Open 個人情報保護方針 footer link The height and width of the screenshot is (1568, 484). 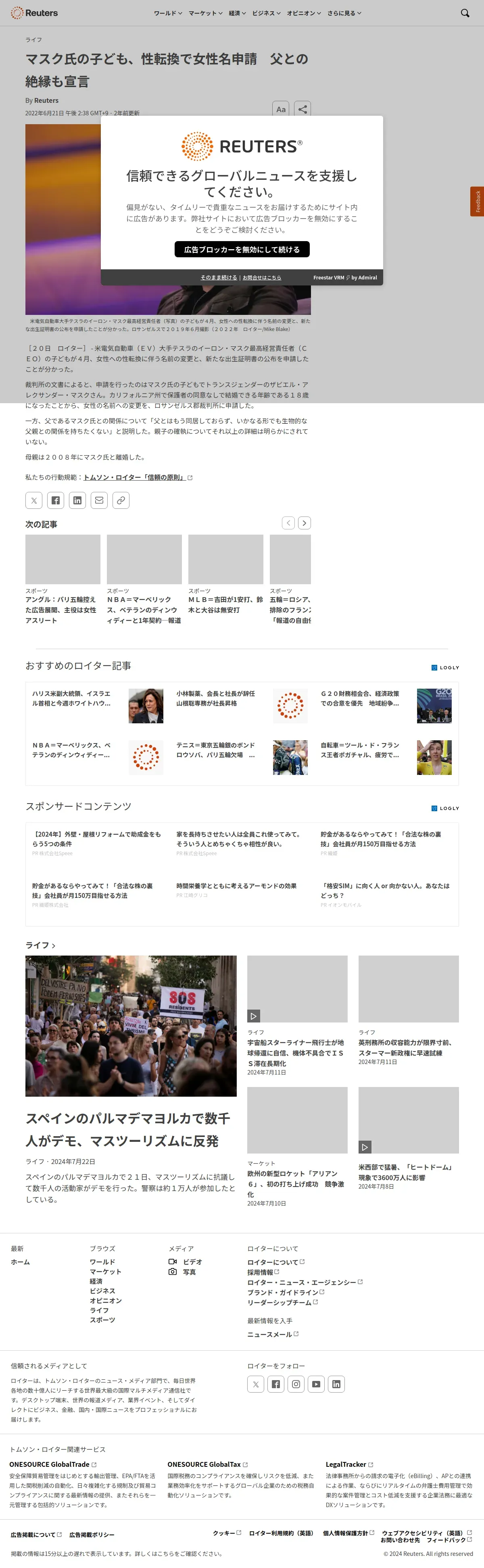click(x=348, y=1533)
